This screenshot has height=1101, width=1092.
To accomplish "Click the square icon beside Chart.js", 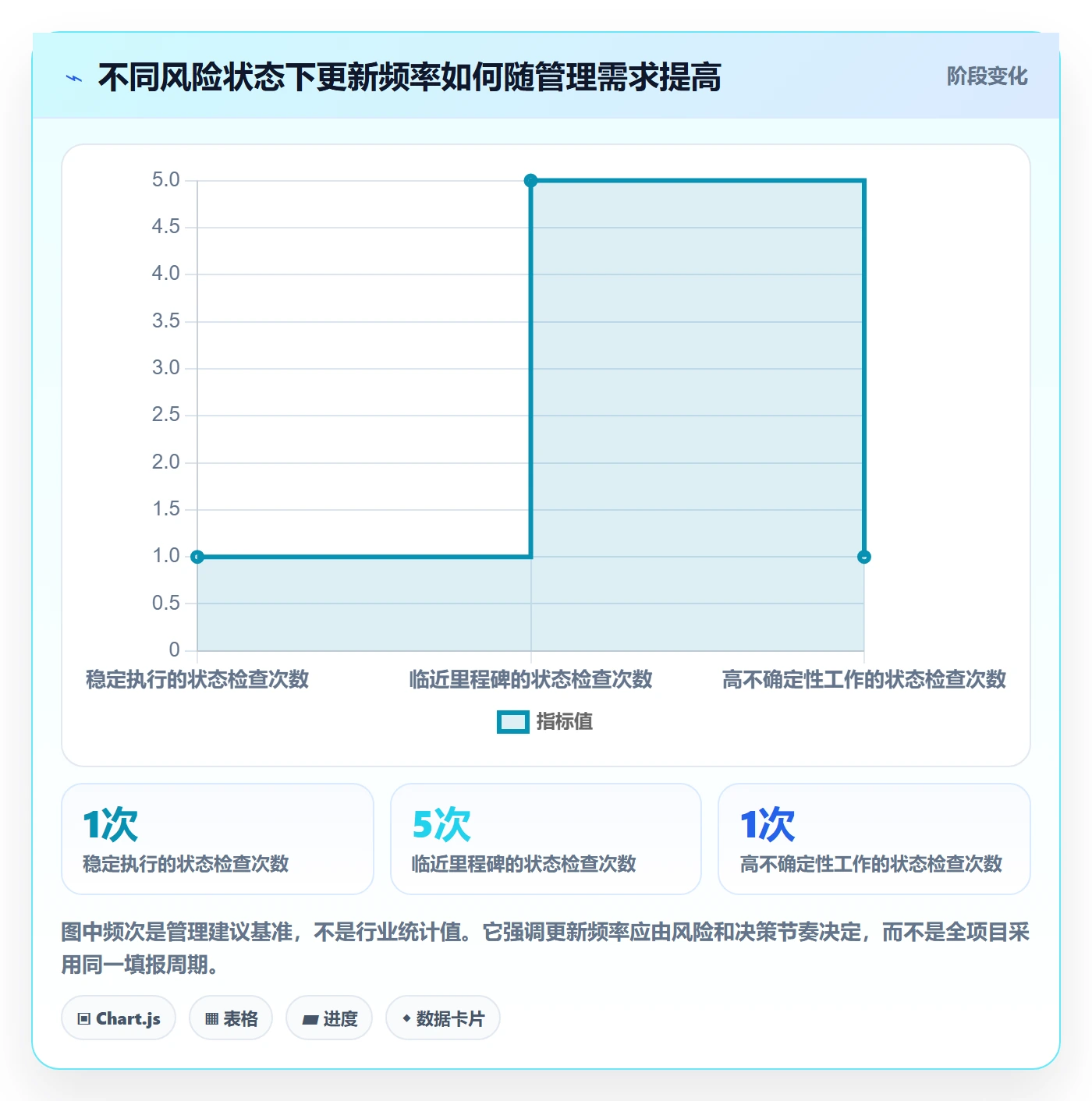I will tap(84, 1019).
